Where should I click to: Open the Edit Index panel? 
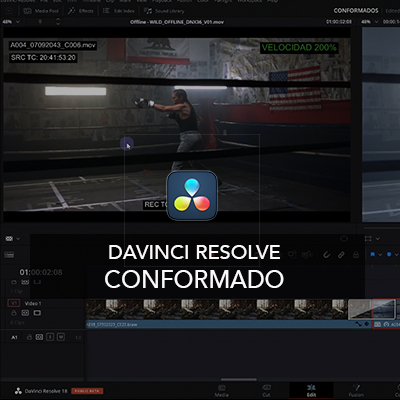tap(119, 11)
